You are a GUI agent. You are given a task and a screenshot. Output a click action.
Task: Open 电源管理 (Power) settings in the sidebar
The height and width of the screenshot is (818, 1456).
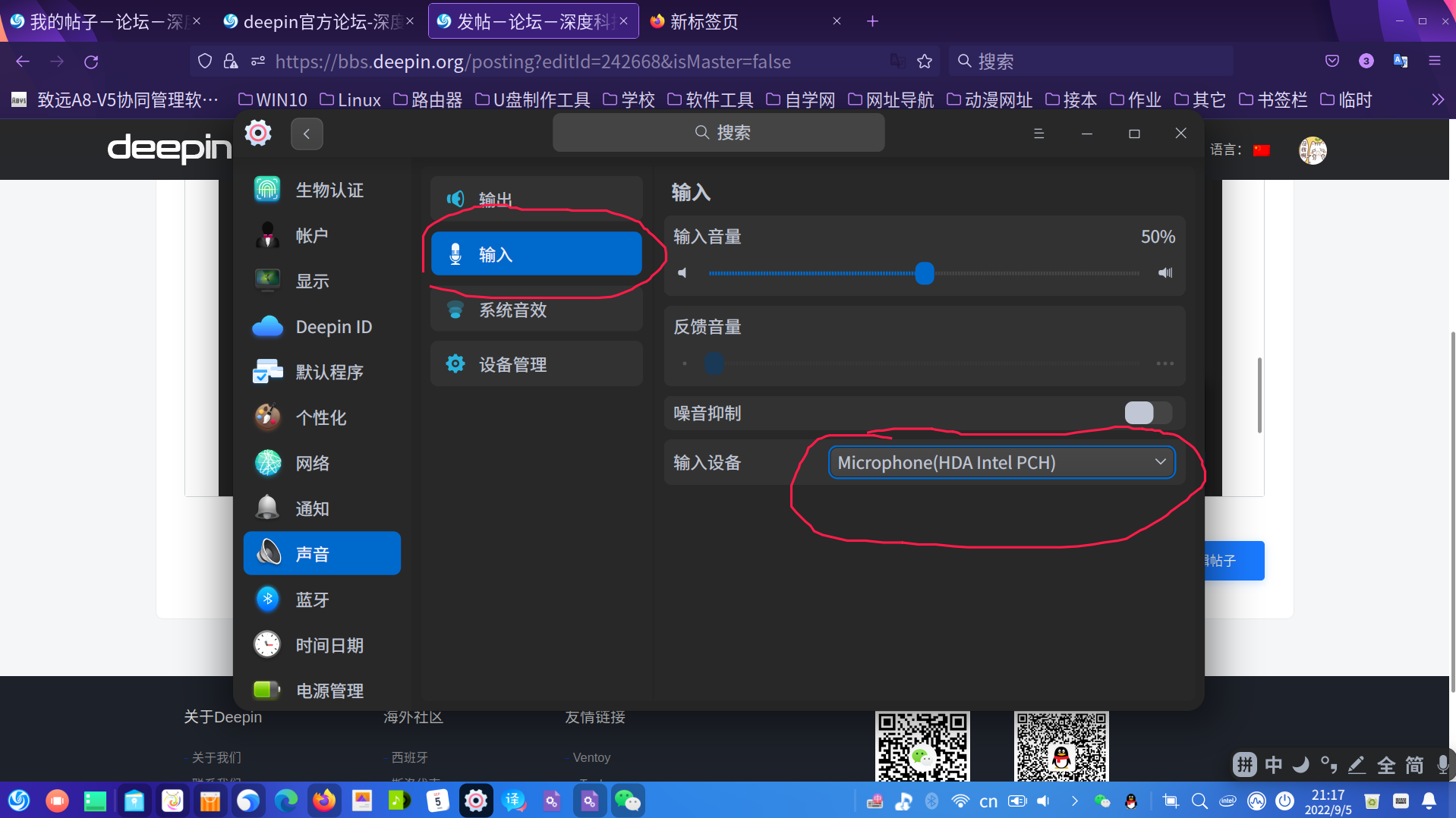[330, 691]
